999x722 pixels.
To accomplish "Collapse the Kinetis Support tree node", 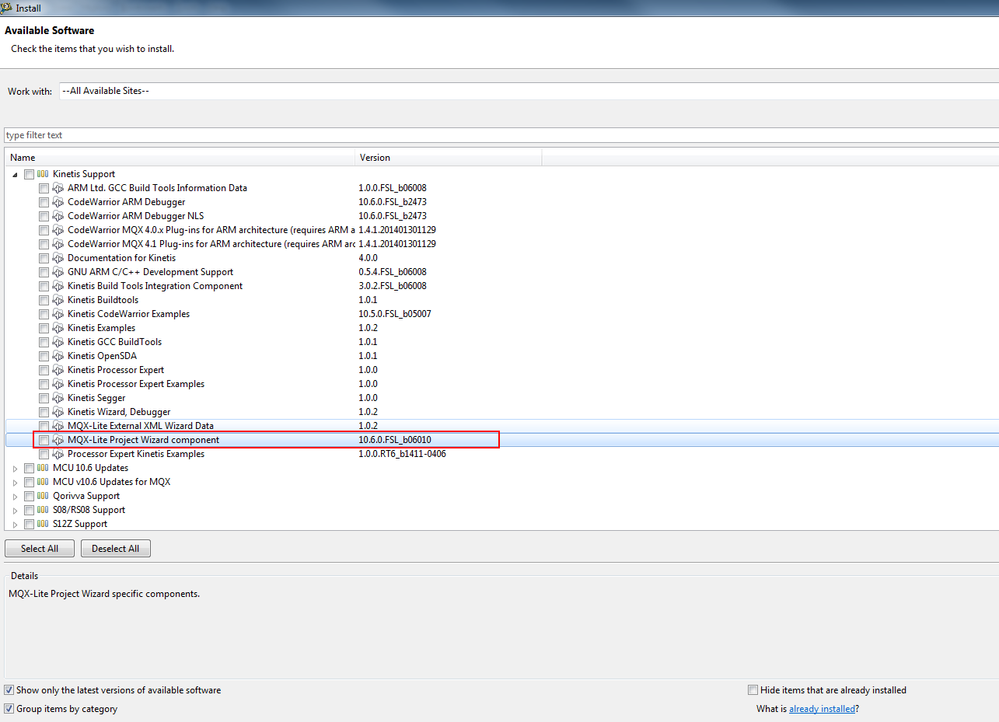I will [15, 175].
